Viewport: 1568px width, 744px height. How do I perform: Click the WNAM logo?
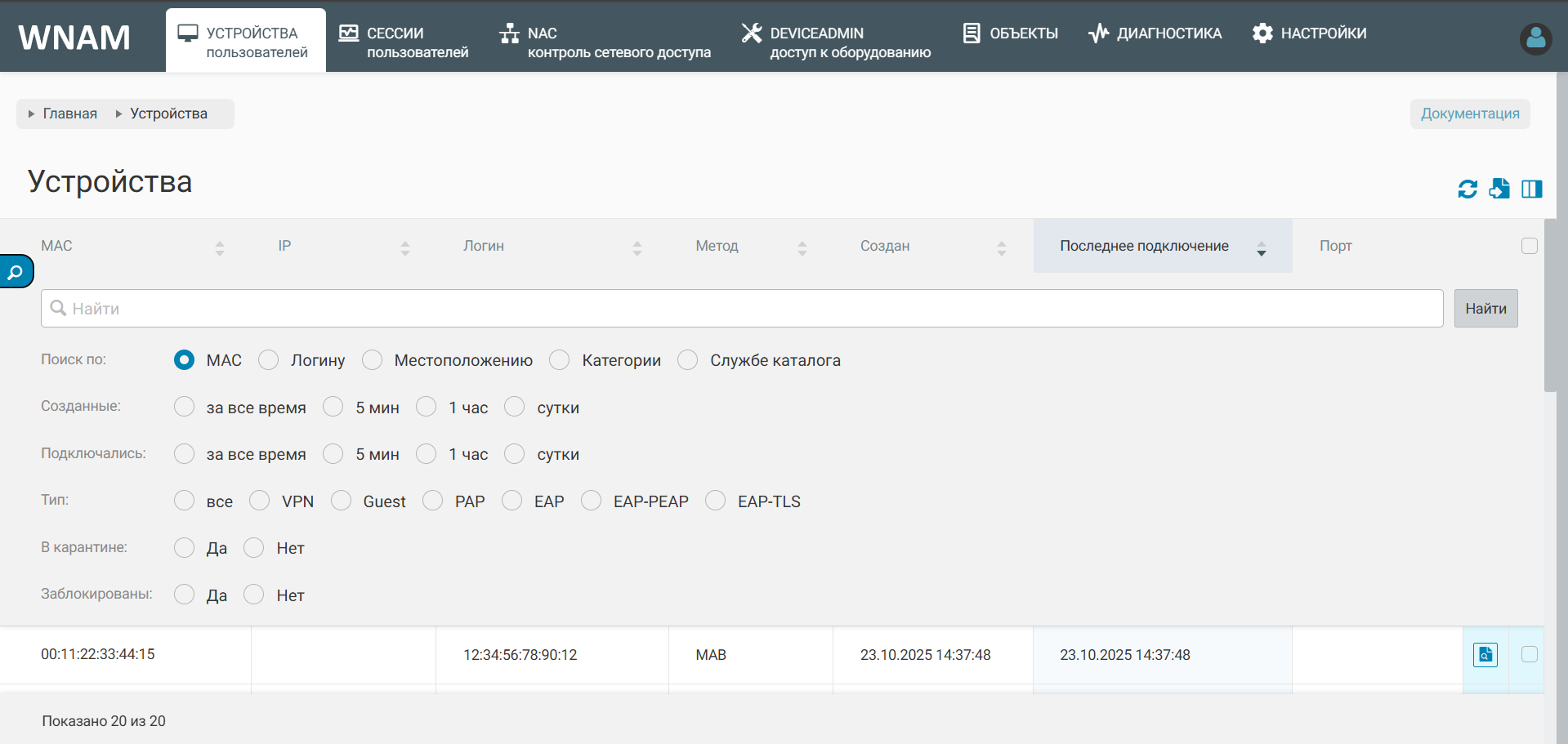74,38
